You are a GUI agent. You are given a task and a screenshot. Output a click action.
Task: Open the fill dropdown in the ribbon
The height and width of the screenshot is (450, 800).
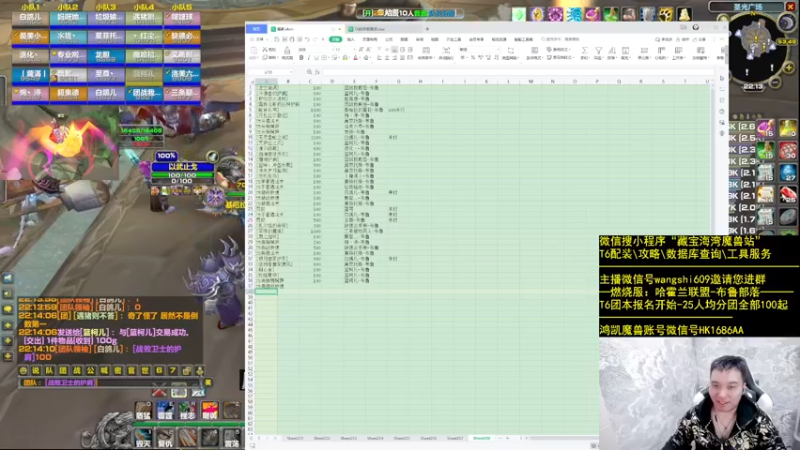tap(626, 53)
